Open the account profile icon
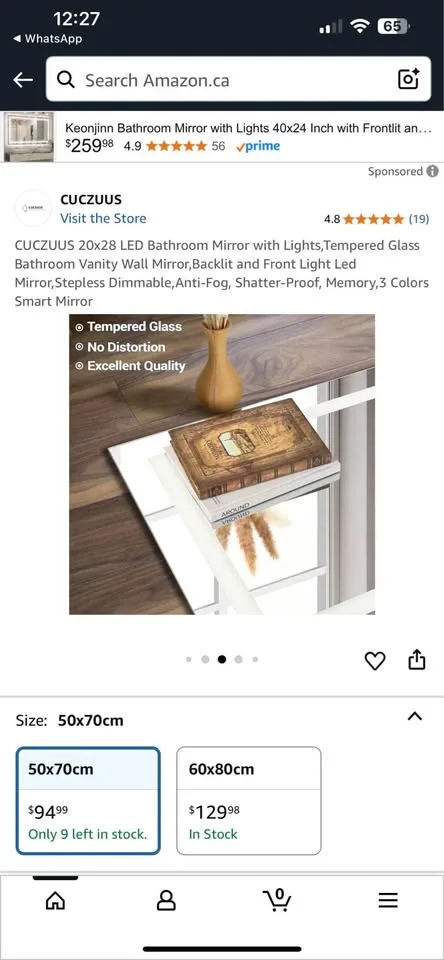The width and height of the screenshot is (444, 960). 167,900
